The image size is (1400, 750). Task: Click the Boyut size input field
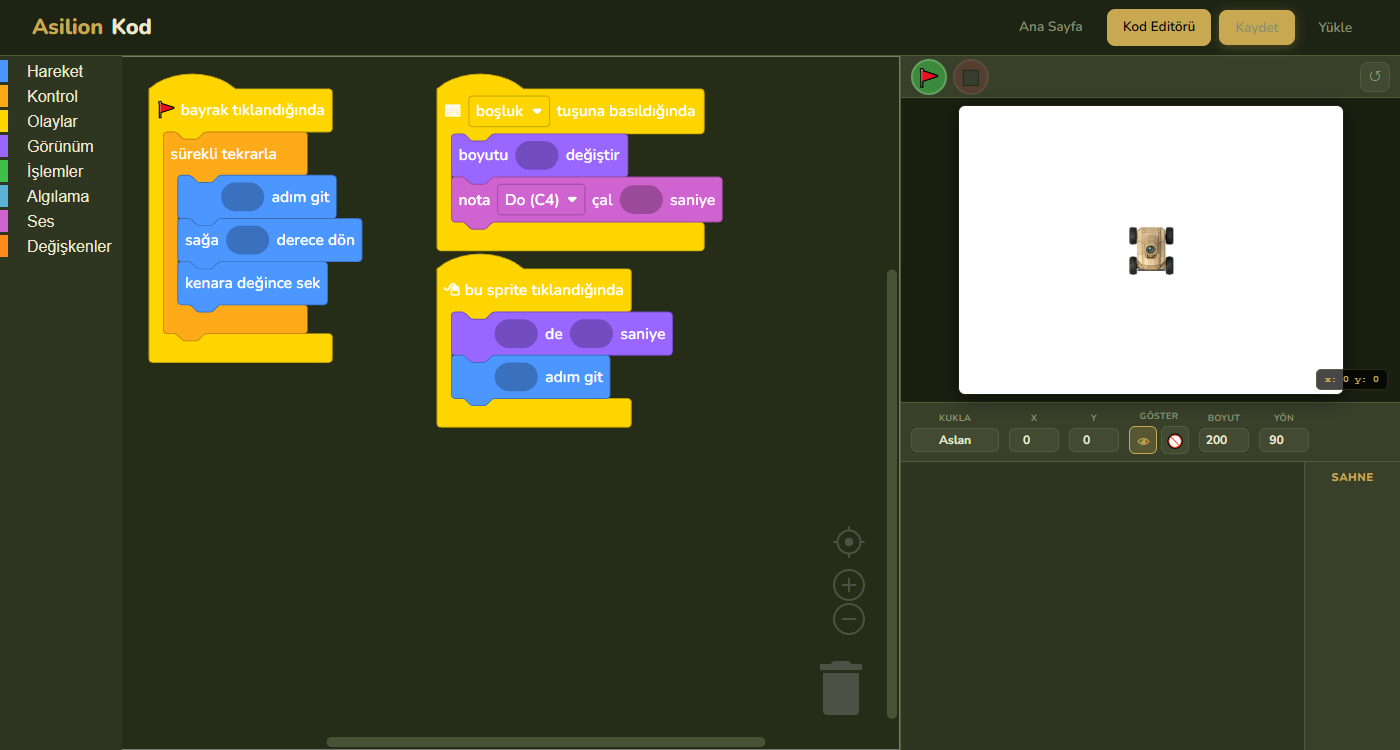(1223, 440)
